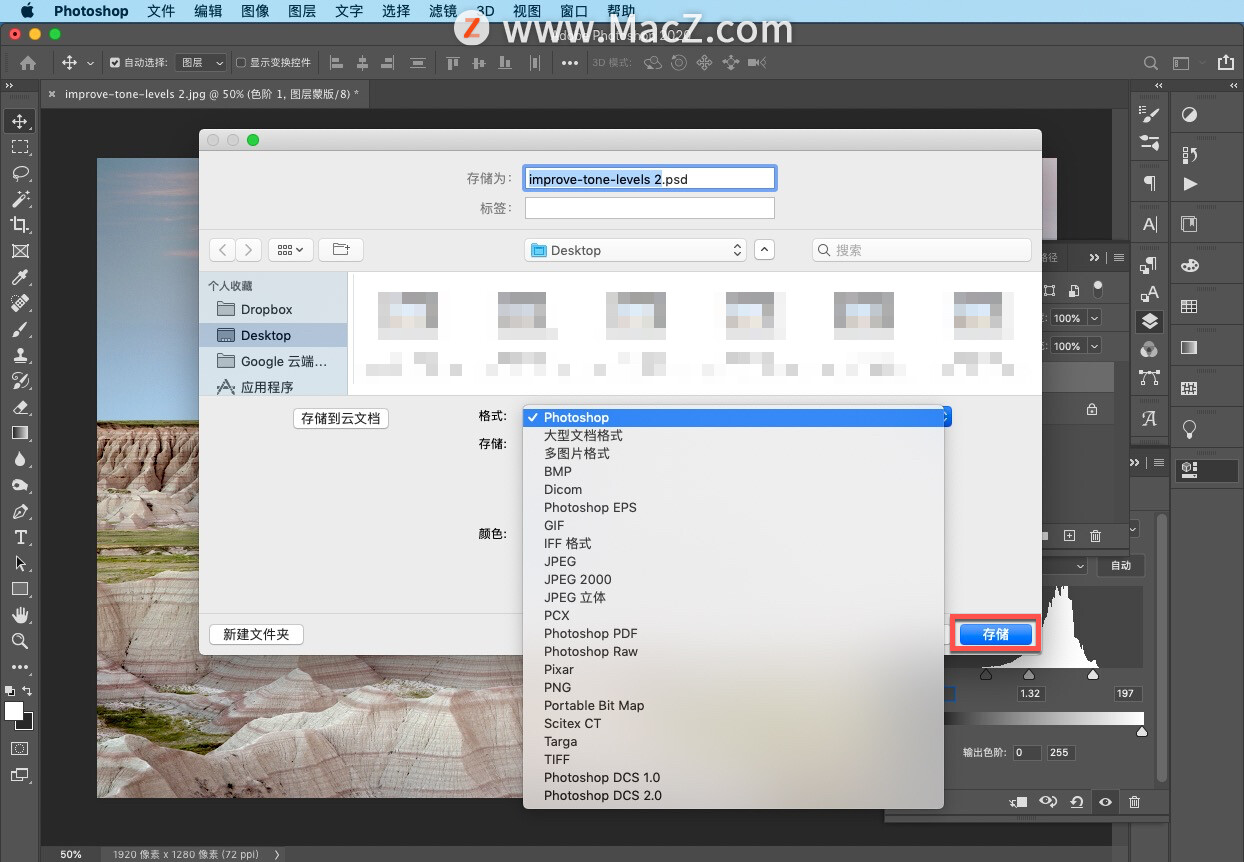The image size is (1244, 862).
Task: Click the Levels midtone gamma slider
Action: (x=1029, y=676)
